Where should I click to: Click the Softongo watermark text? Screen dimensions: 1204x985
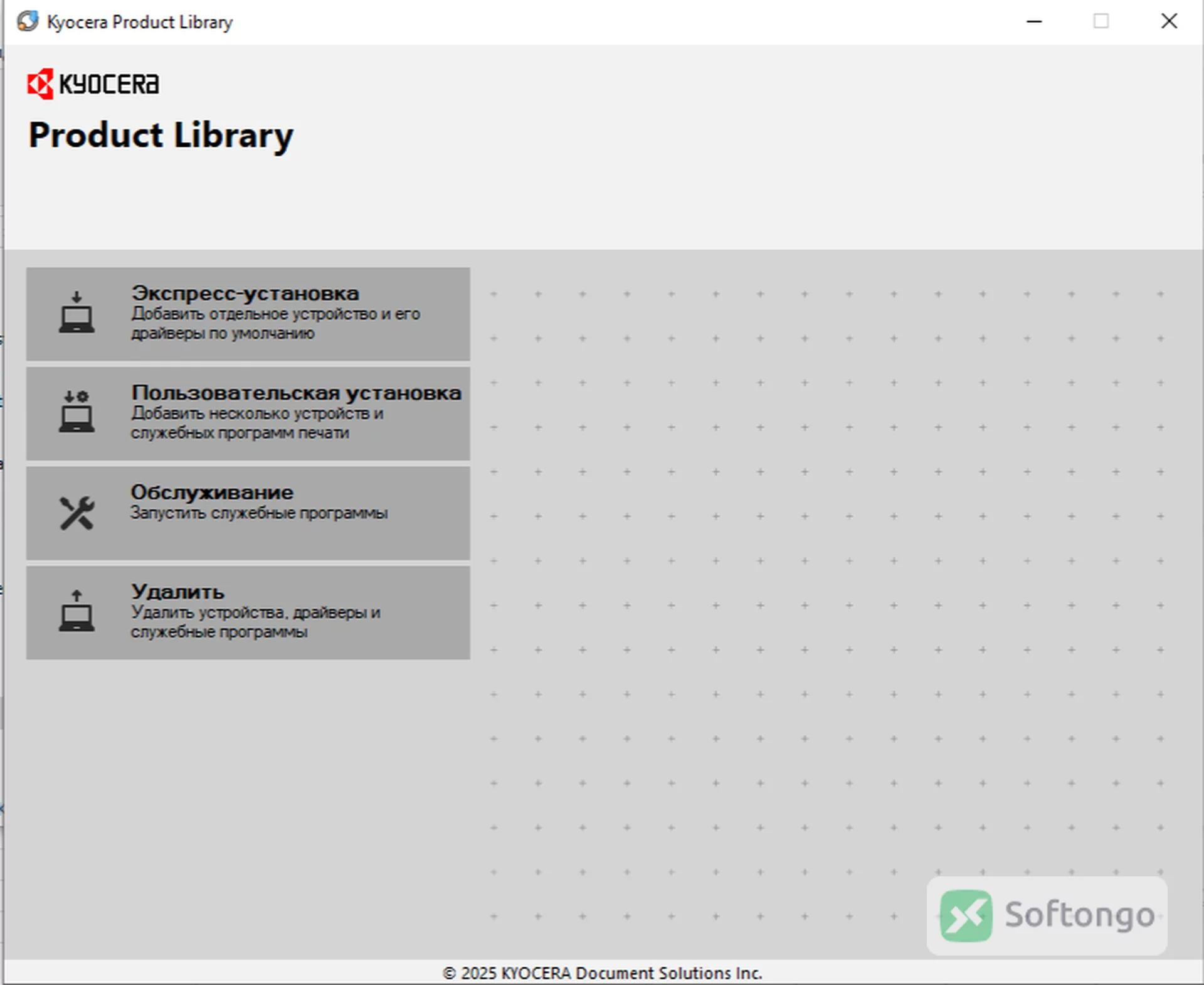(1080, 915)
